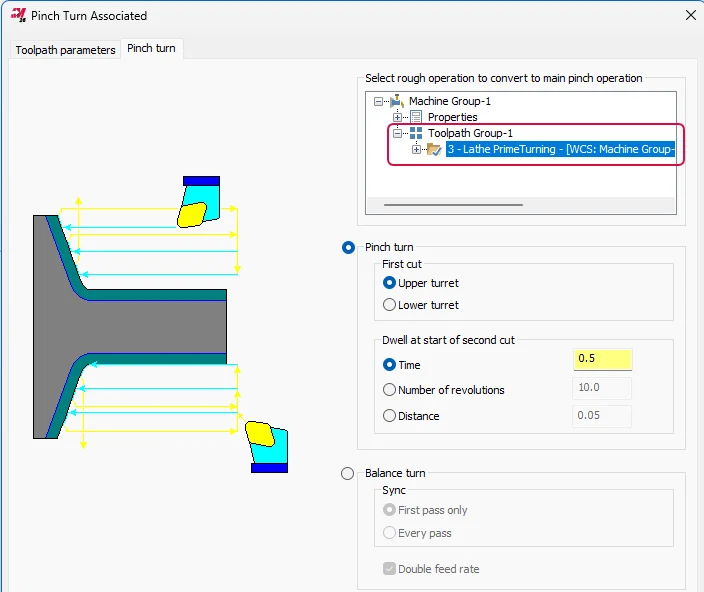
Task: Click the Mastercam logo icon in title bar
Action: [x=17, y=15]
